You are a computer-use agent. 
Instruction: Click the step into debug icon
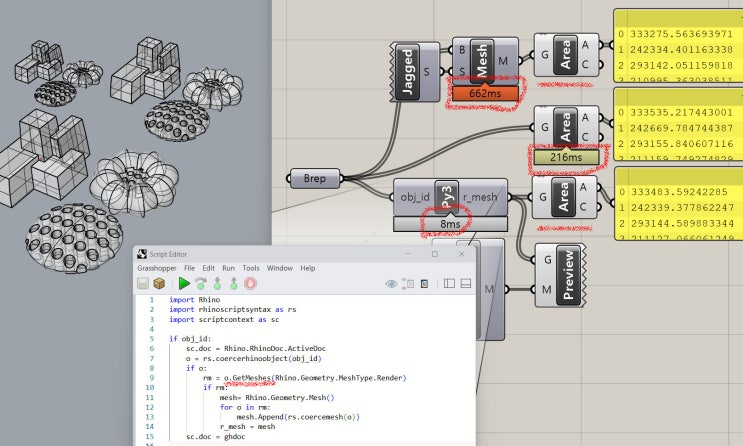pos(217,283)
